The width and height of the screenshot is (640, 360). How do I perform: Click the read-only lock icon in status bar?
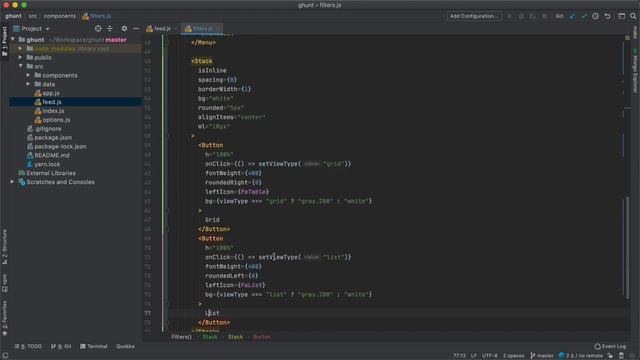click(610, 356)
